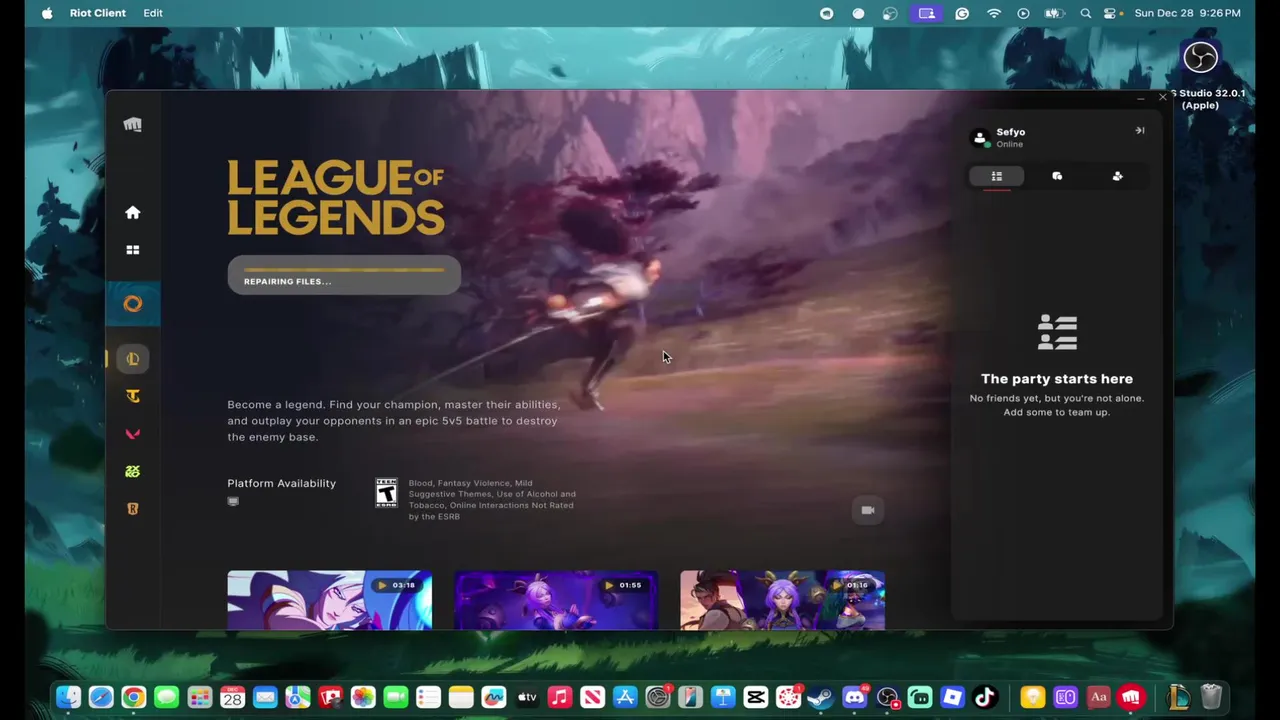Select Legends of Runeterra in the sidebar

click(x=132, y=509)
